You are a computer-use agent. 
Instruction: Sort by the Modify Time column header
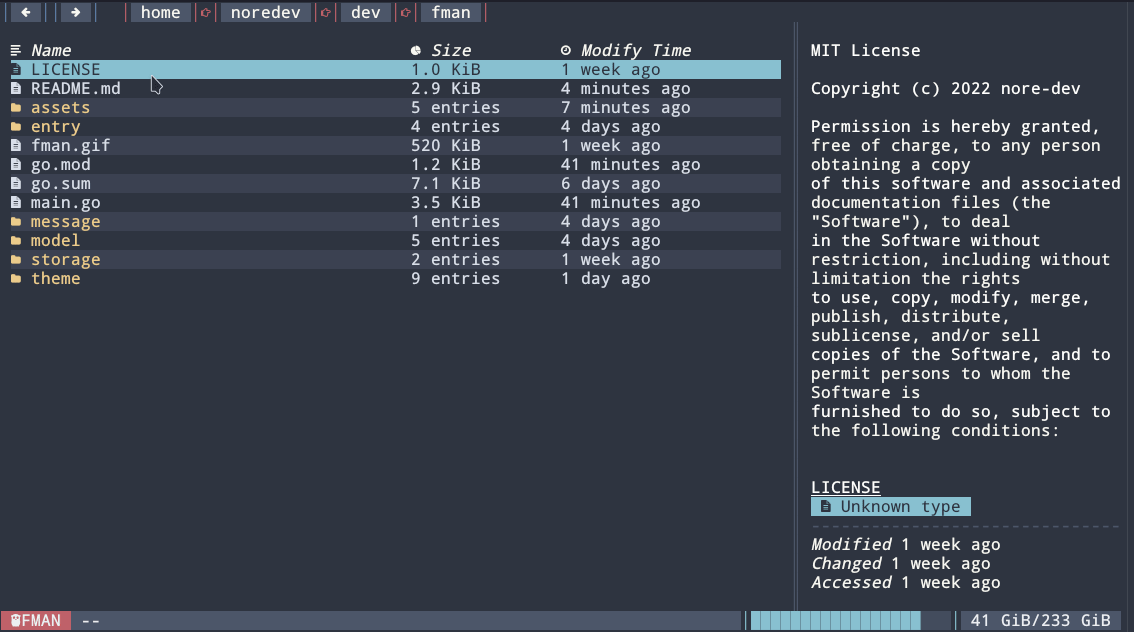tap(636, 51)
